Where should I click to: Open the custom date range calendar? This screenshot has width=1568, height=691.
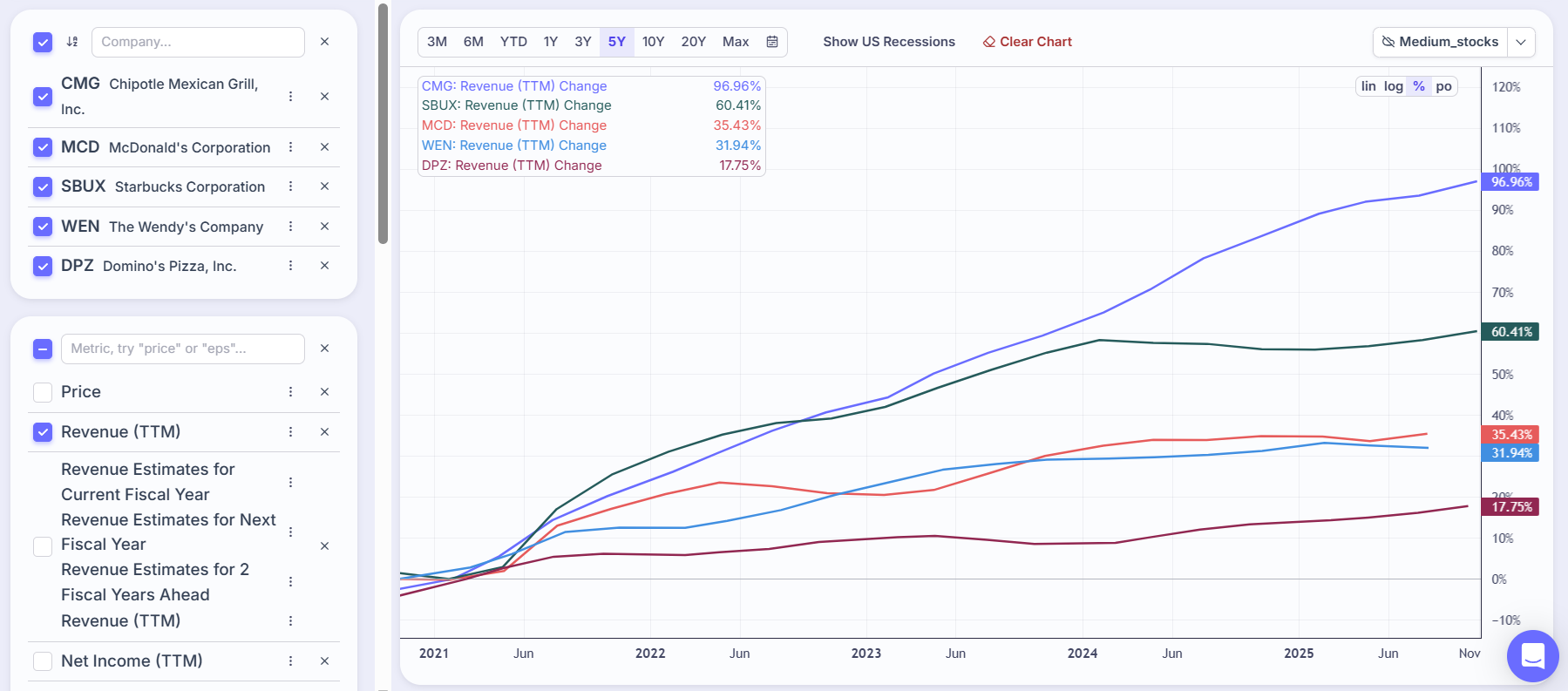772,42
